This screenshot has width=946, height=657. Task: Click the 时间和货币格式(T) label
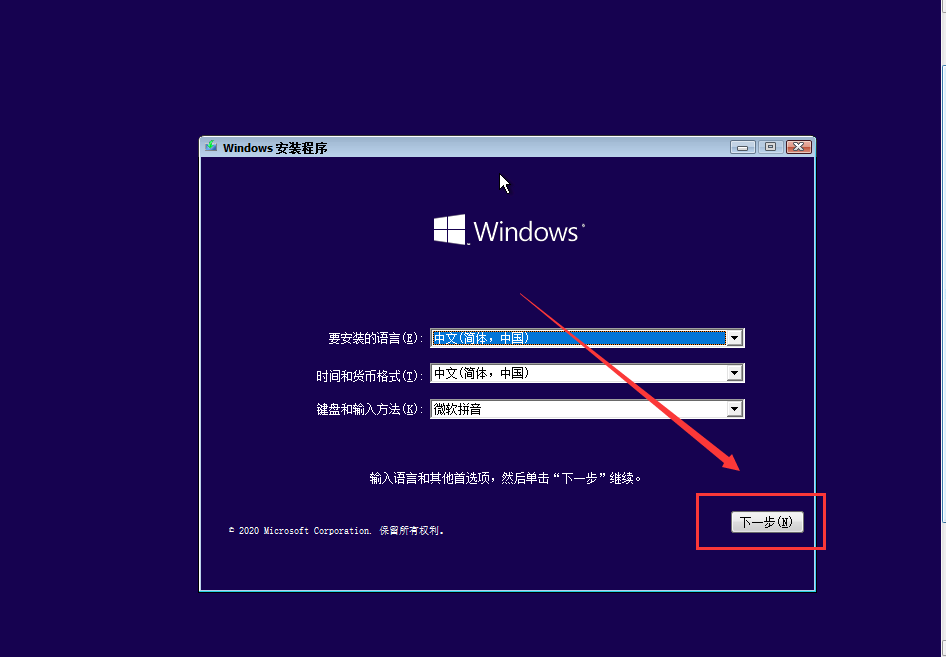369,376
